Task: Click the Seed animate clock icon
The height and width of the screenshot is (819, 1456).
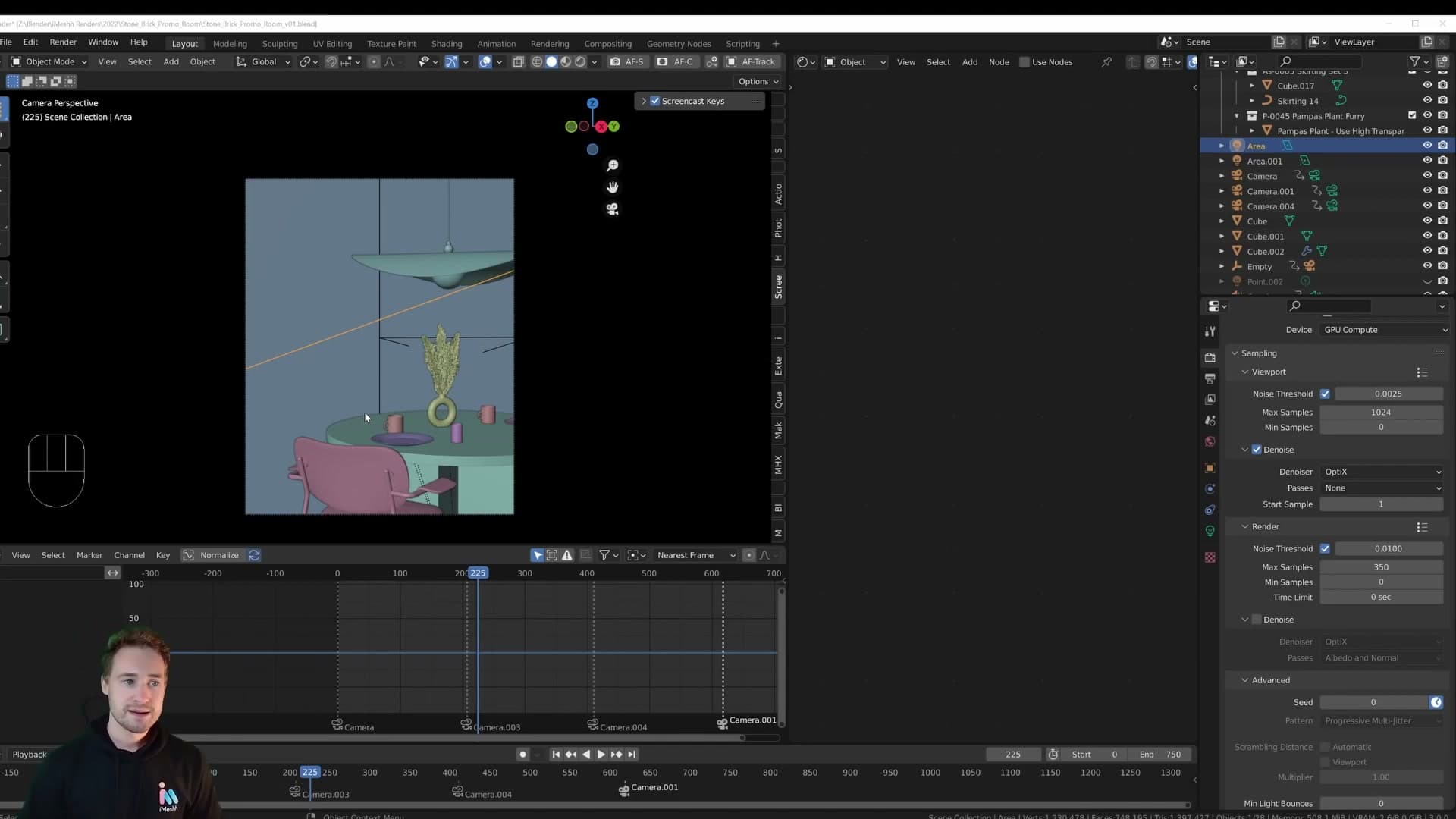Action: [x=1436, y=702]
